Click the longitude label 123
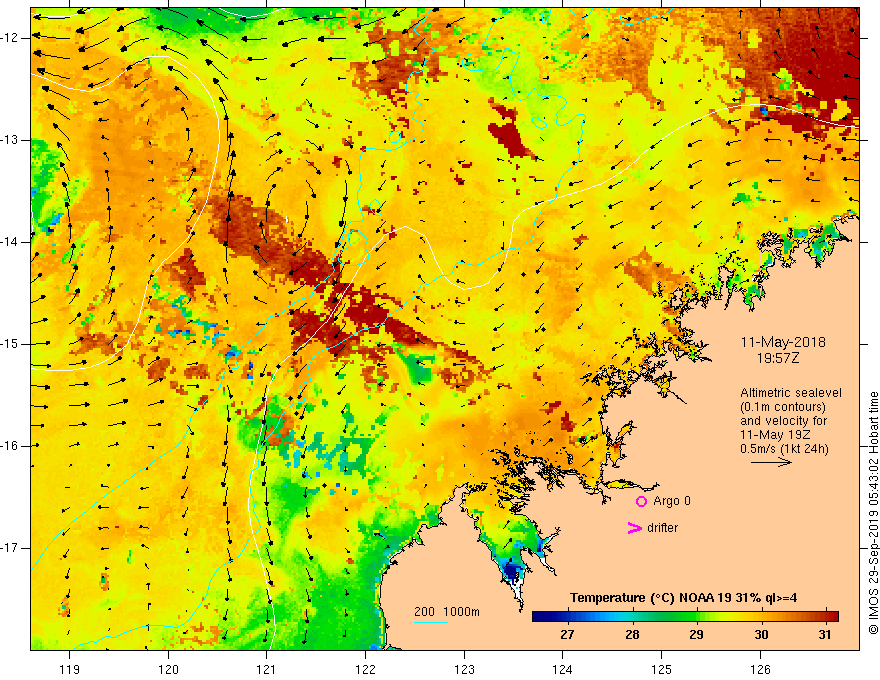Screen dimensions: 880x680 tap(464, 669)
